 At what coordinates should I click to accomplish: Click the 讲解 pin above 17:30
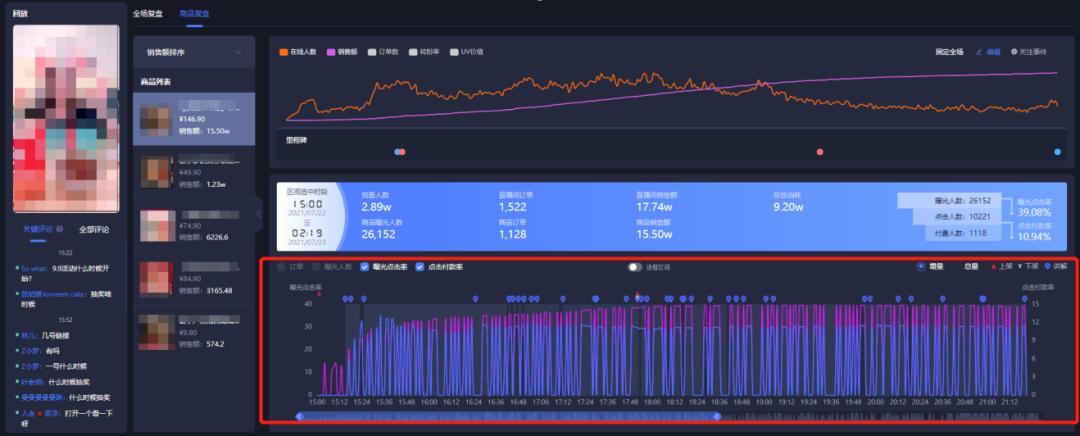(596, 298)
